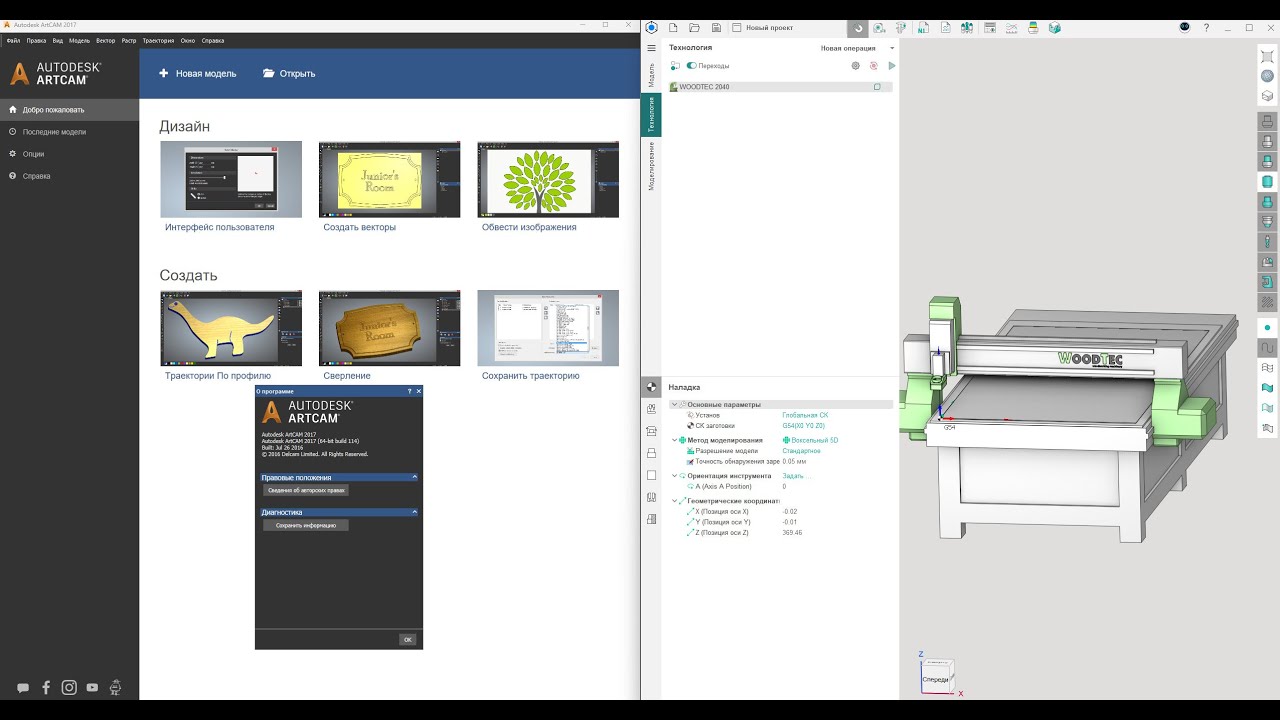1280x720 pixels.
Task: Click the Сохранить информацию button
Action: [x=306, y=525]
